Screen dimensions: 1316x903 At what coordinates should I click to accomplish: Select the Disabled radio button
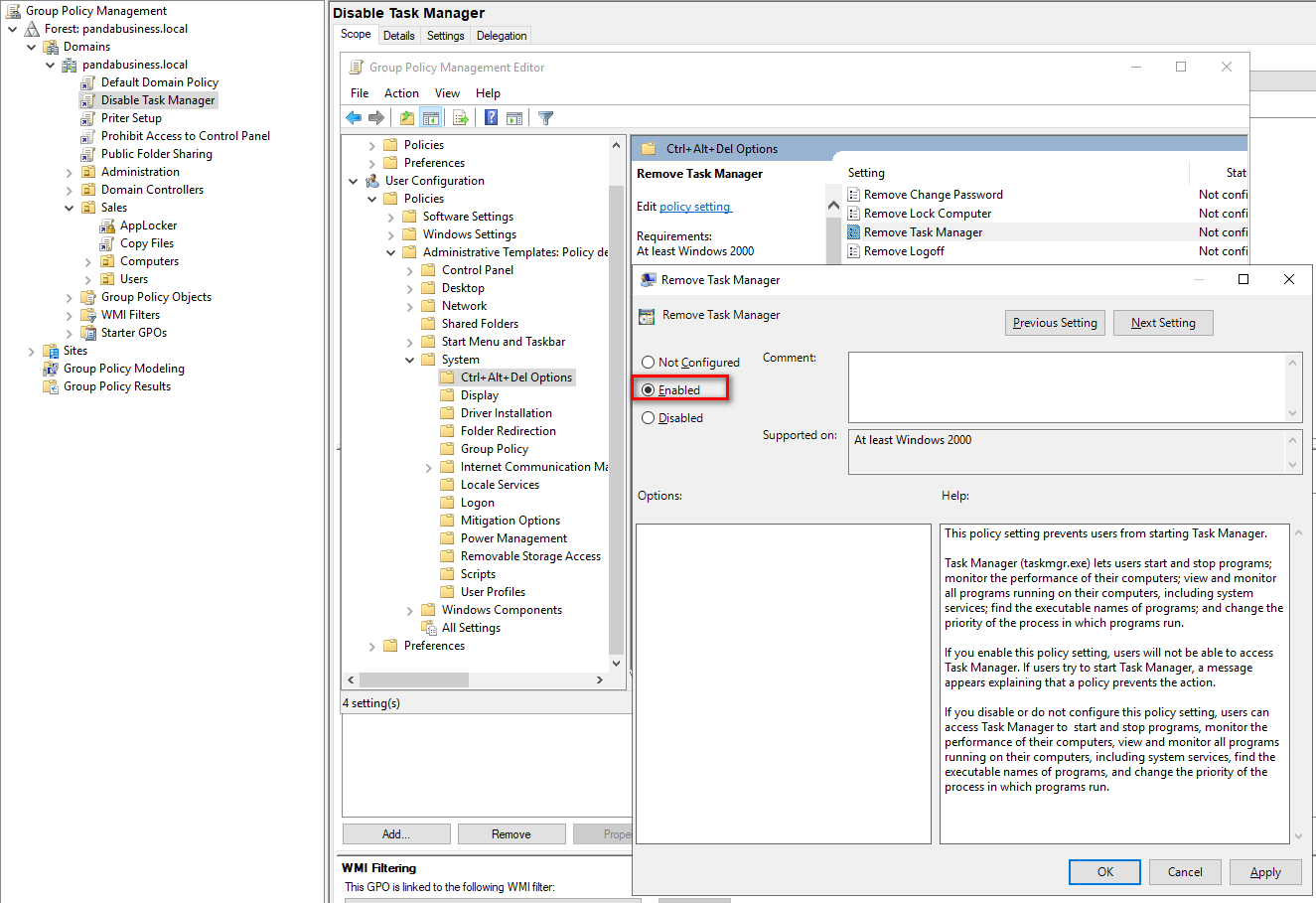click(x=649, y=418)
